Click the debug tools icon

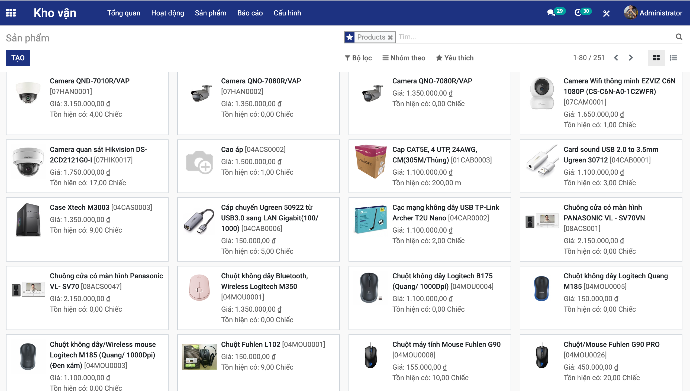(606, 13)
